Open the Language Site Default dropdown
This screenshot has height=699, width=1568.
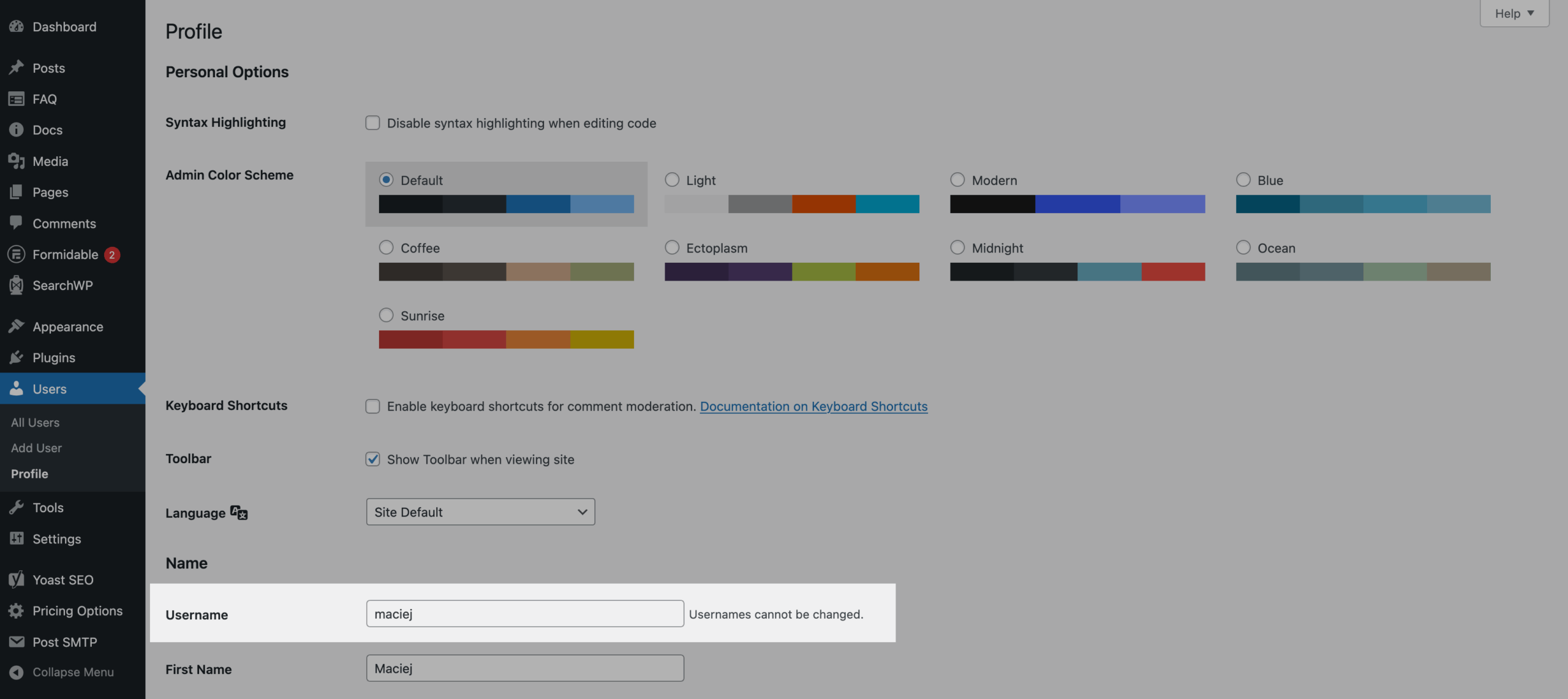pyautogui.click(x=480, y=512)
